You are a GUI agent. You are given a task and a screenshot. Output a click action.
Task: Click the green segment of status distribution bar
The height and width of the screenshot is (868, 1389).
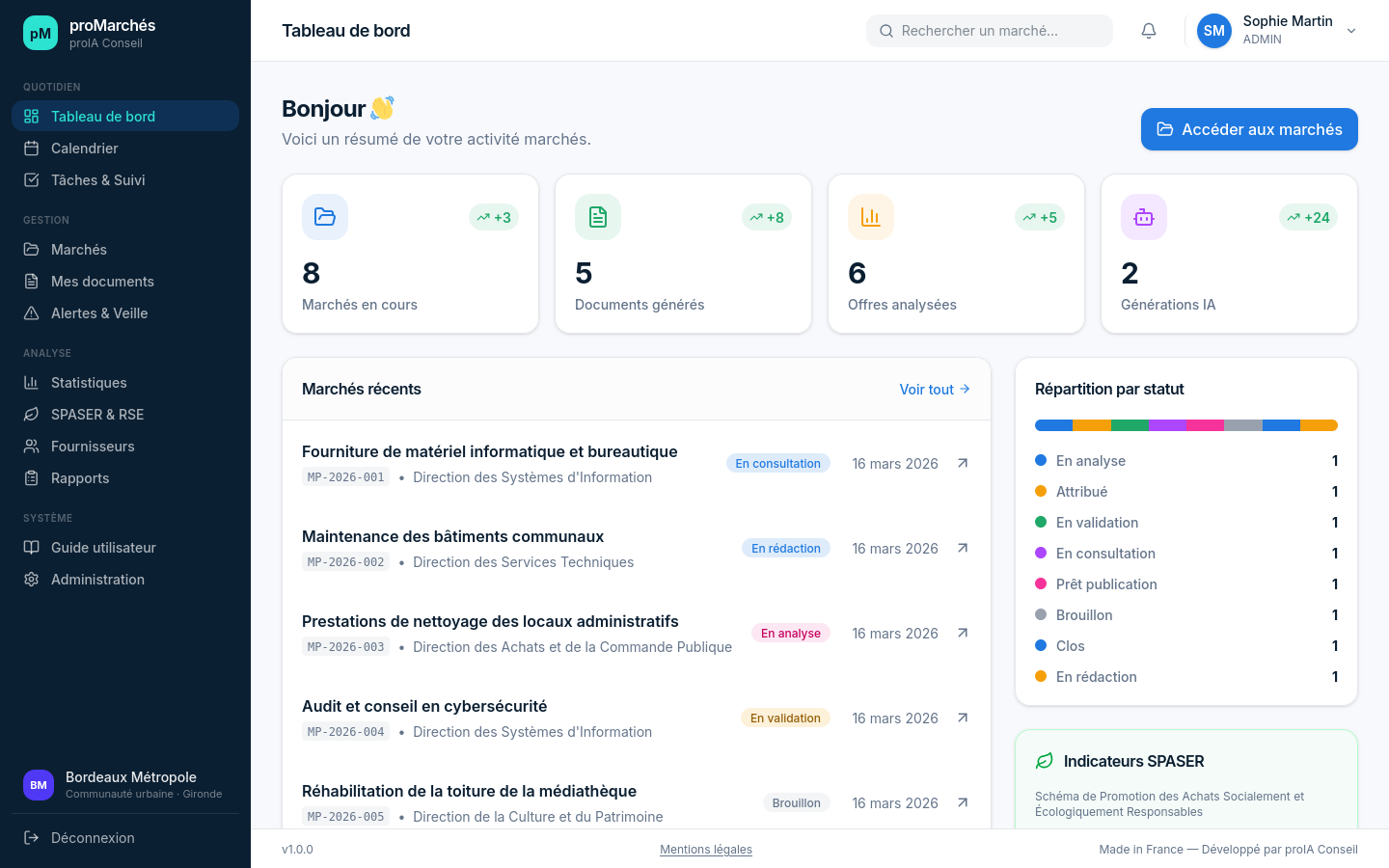pos(1130,425)
